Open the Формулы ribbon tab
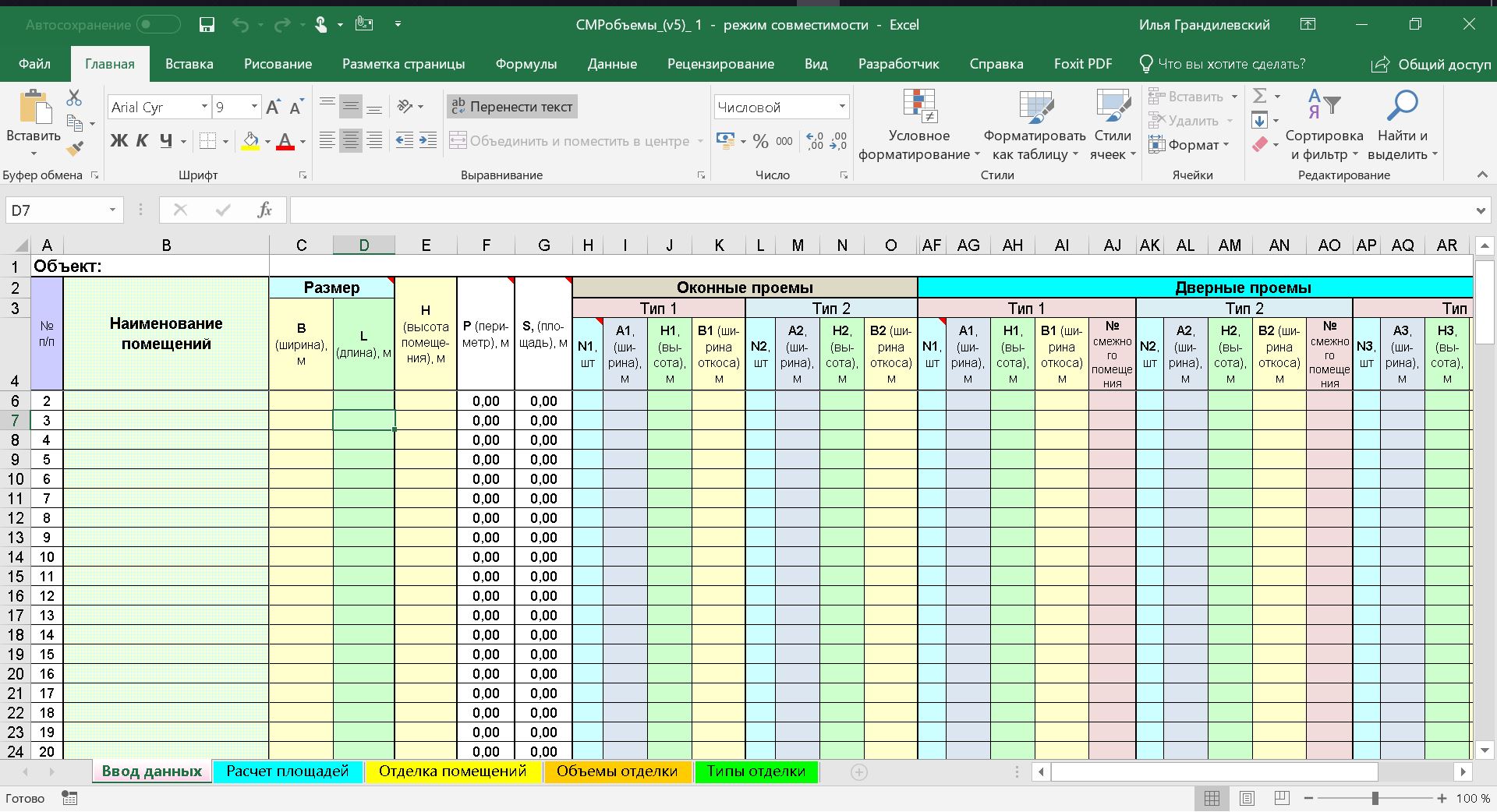1497x812 pixels. click(526, 64)
